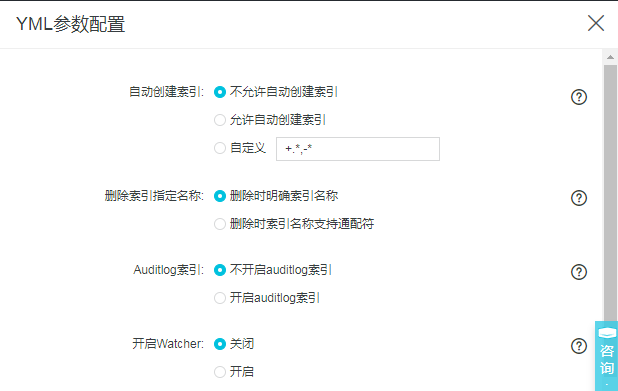Select 删除时明确索引名称 radio option
Image resolution: width=618 pixels, height=391 pixels.
(220, 196)
